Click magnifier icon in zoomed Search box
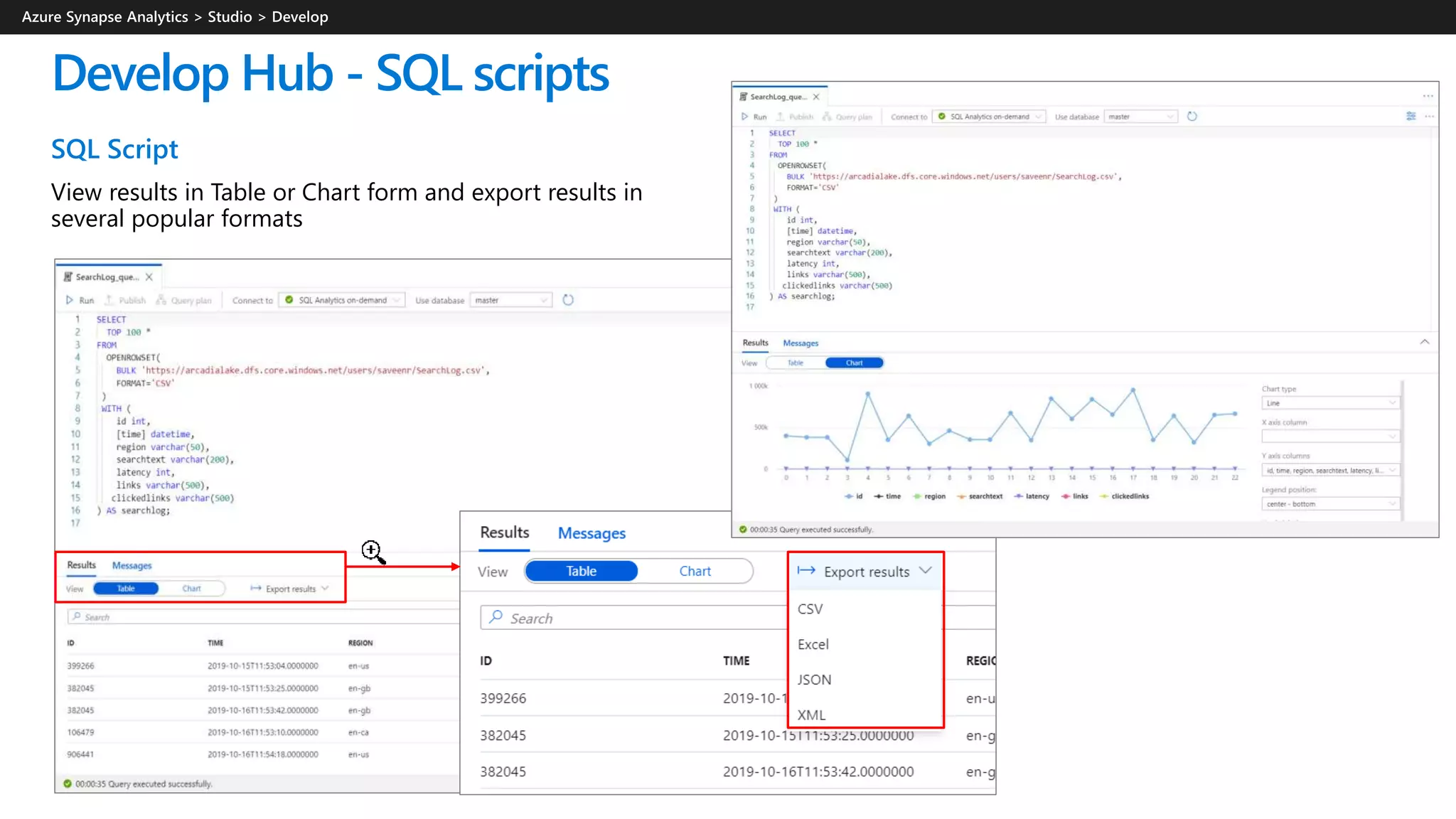The height and width of the screenshot is (819, 1456). 496,617
